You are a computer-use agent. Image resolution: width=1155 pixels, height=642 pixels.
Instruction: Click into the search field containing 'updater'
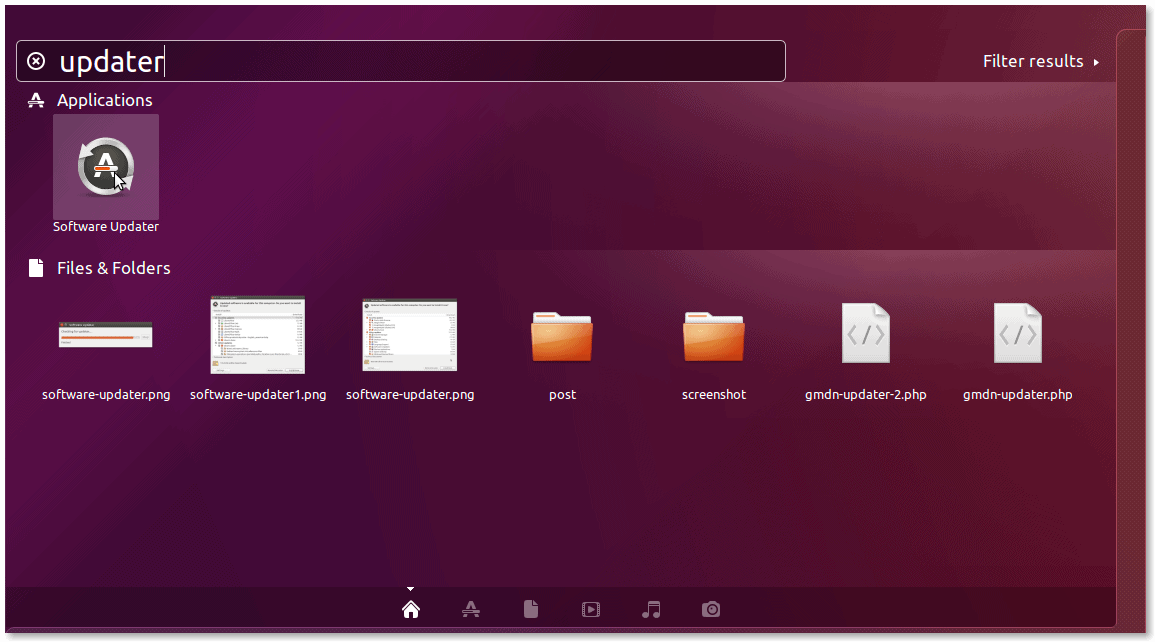401,61
